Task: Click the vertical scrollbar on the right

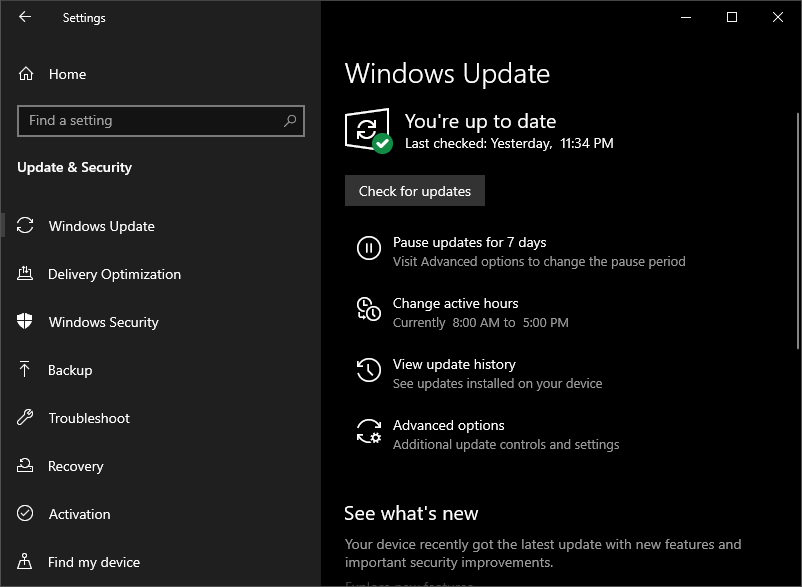Action: (798, 231)
